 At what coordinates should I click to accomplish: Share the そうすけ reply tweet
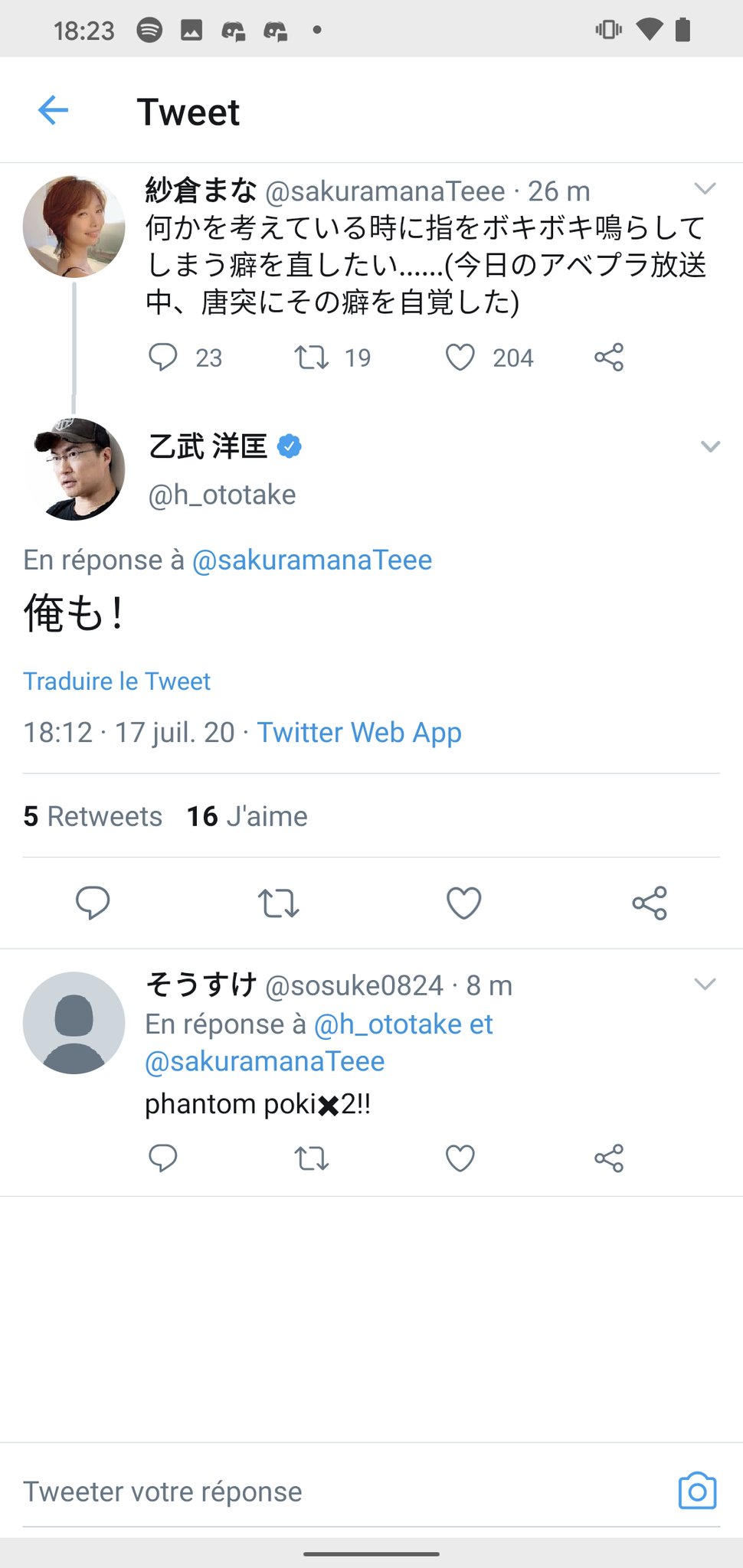[x=609, y=1158]
